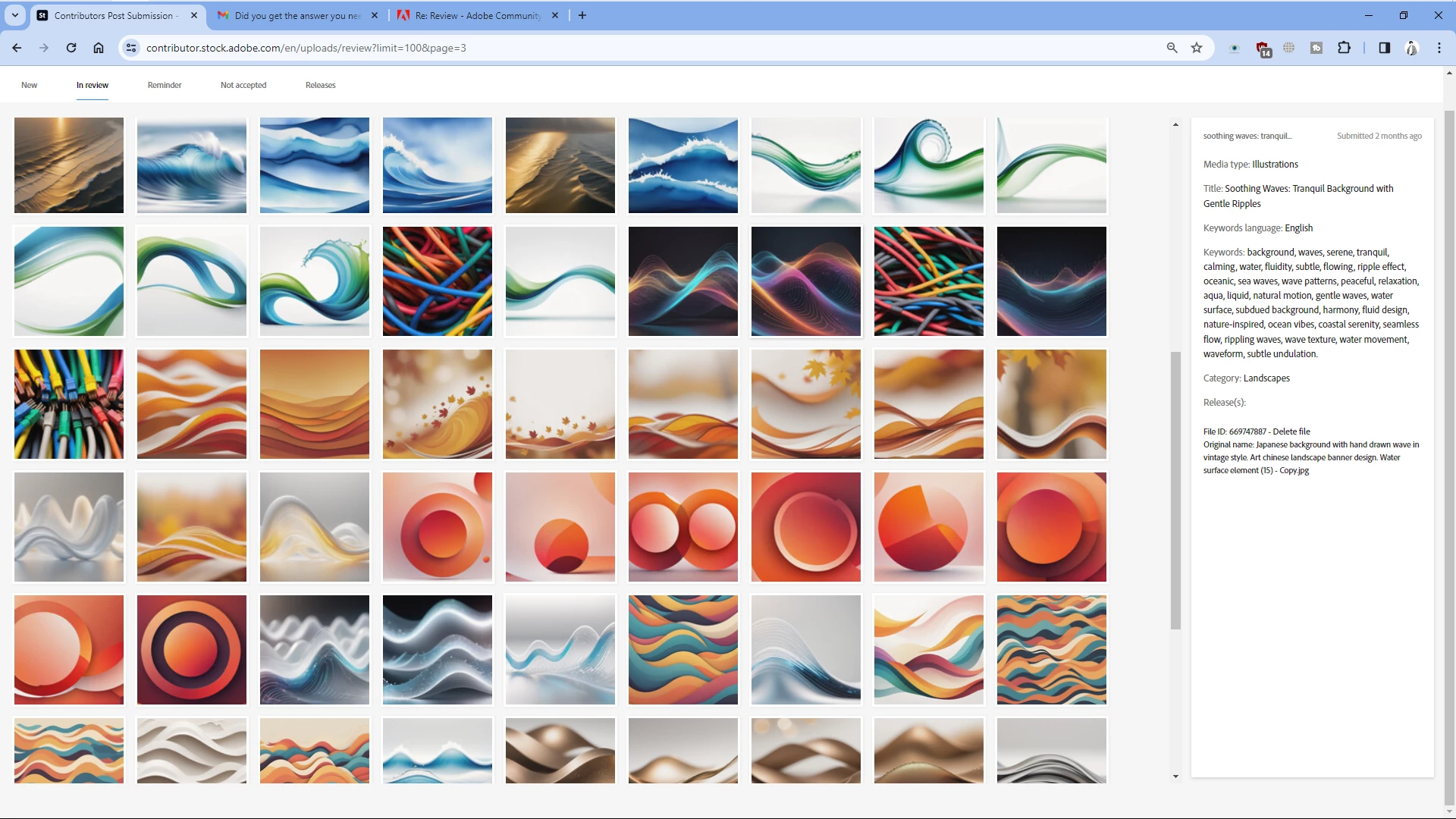Bookmark page with star icon
Image resolution: width=1456 pixels, height=819 pixels.
point(1197,48)
